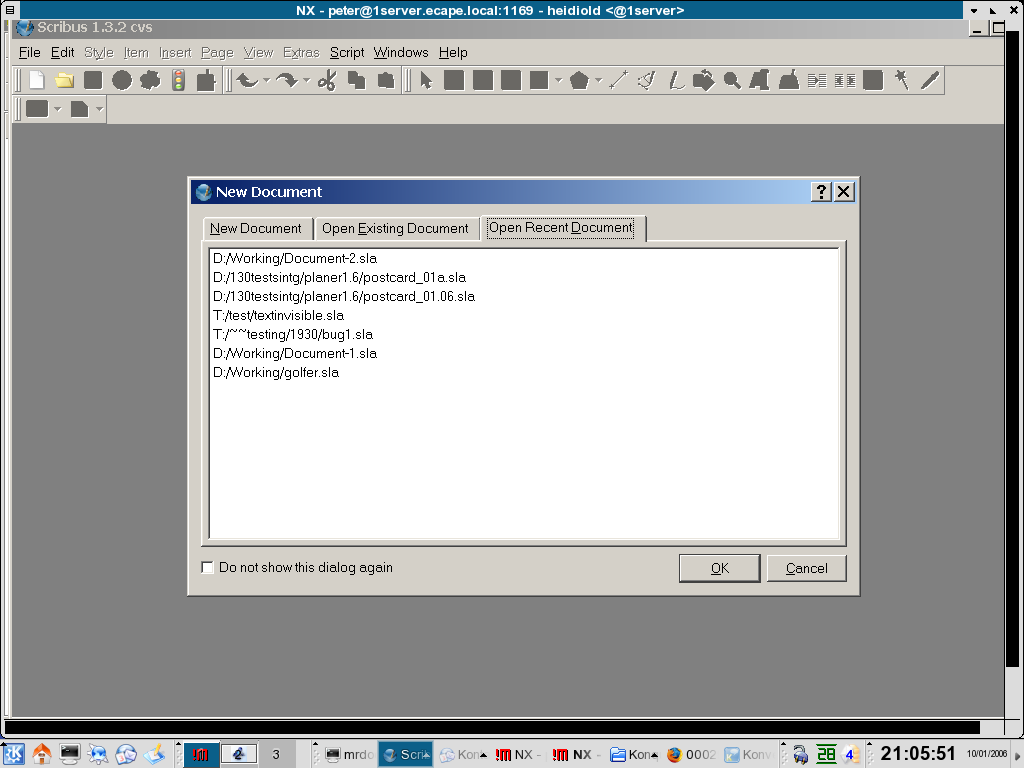
Task: Click the Open folder toolbar icon
Action: pos(65,81)
